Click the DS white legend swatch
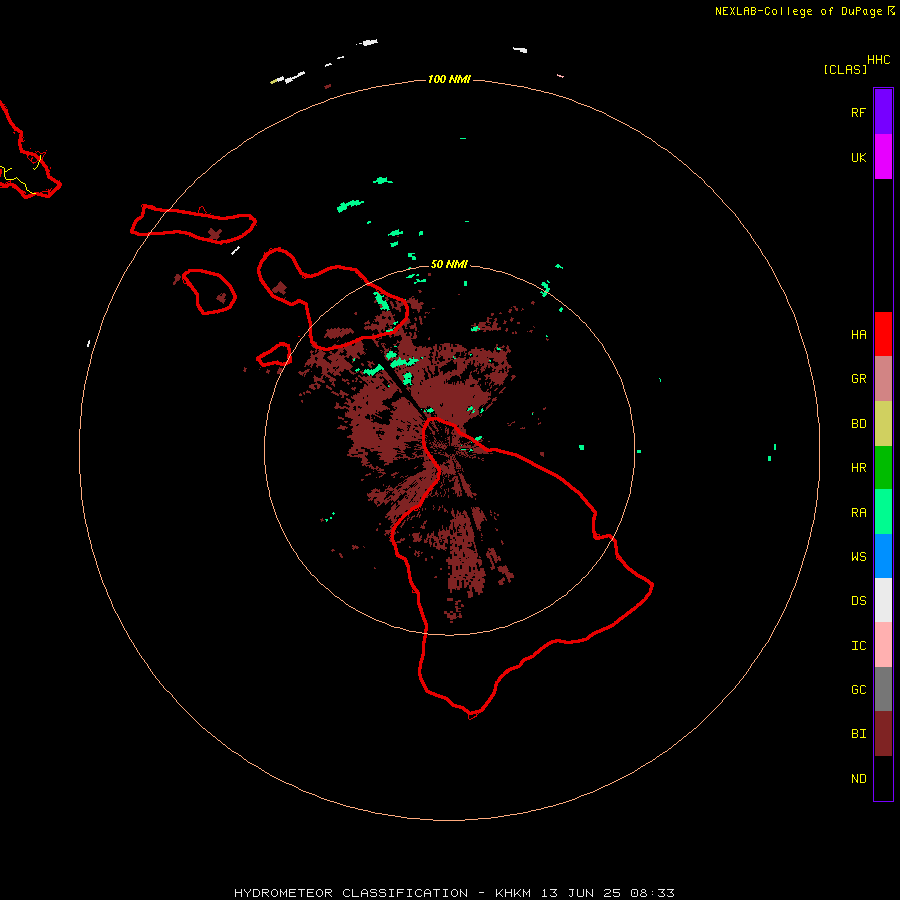Image resolution: width=900 pixels, height=900 pixels. point(883,600)
